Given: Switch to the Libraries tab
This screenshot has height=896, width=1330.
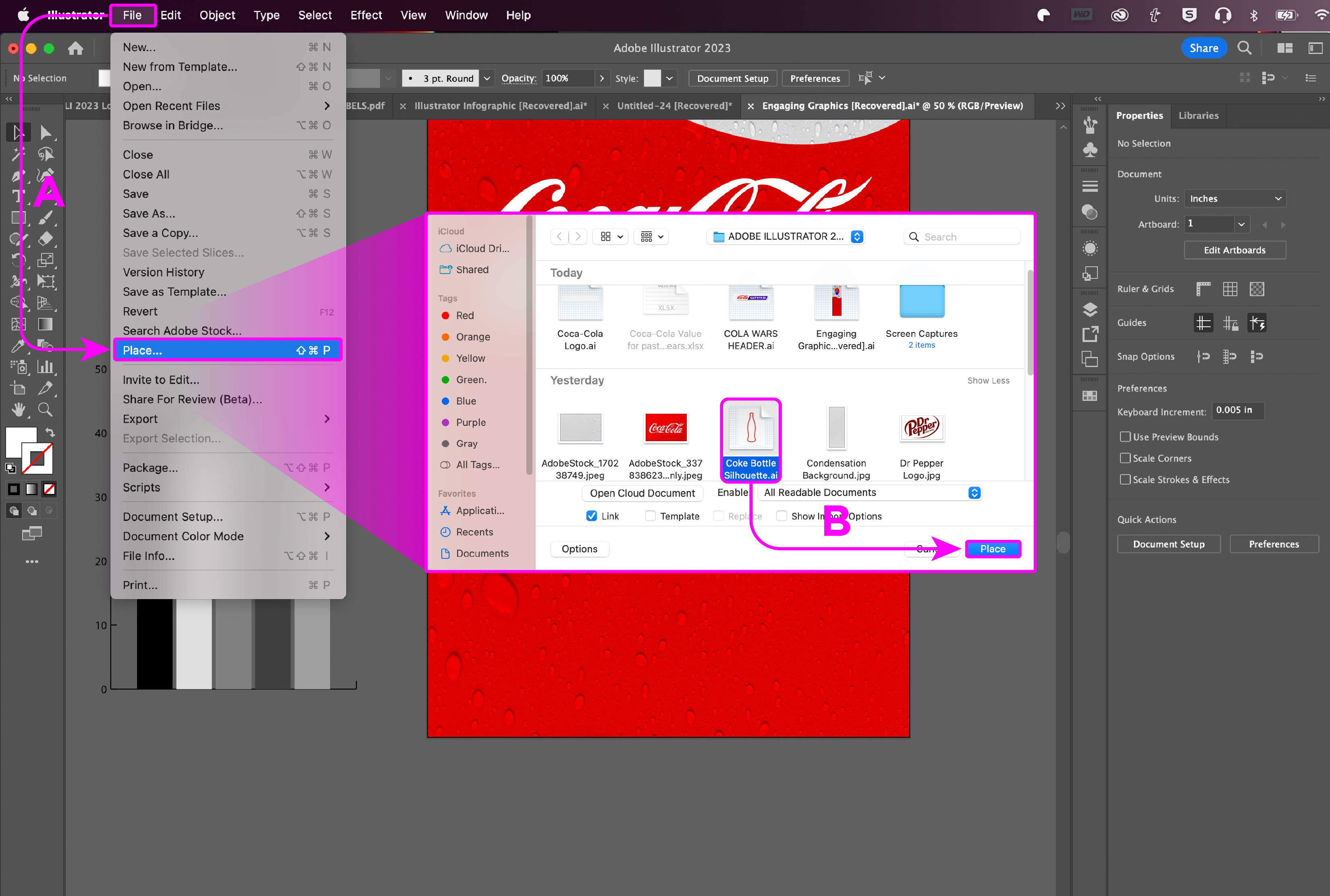Looking at the screenshot, I should click(1198, 116).
